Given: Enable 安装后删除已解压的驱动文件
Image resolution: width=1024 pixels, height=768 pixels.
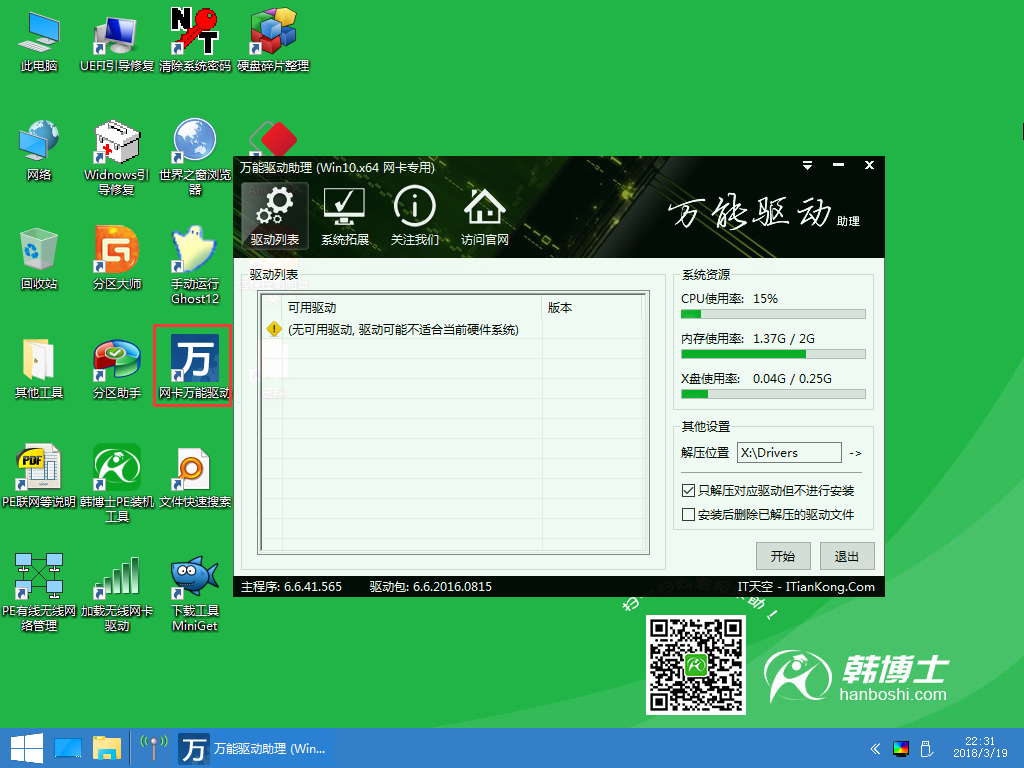Looking at the screenshot, I should (x=689, y=514).
